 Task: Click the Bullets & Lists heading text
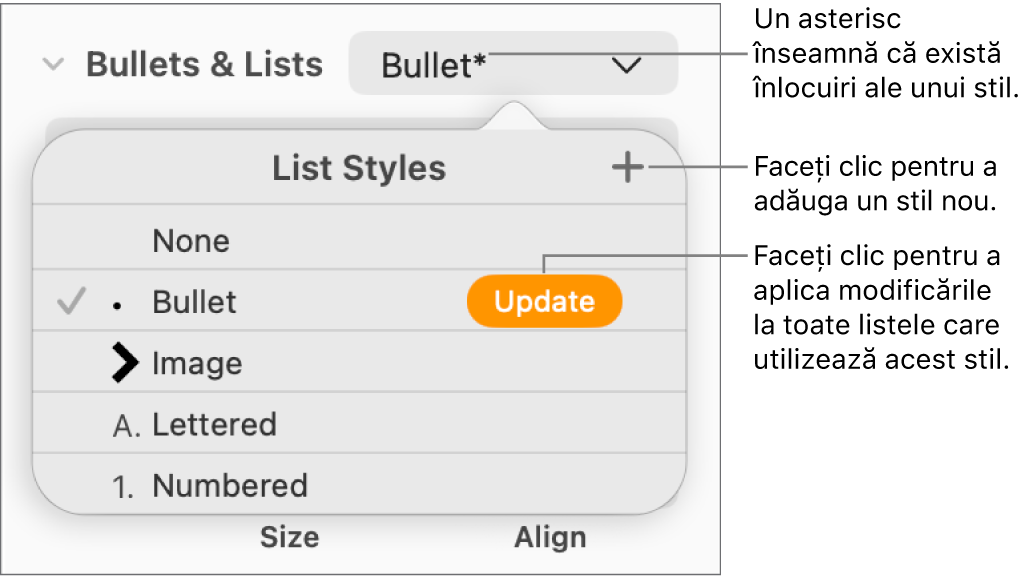204,65
